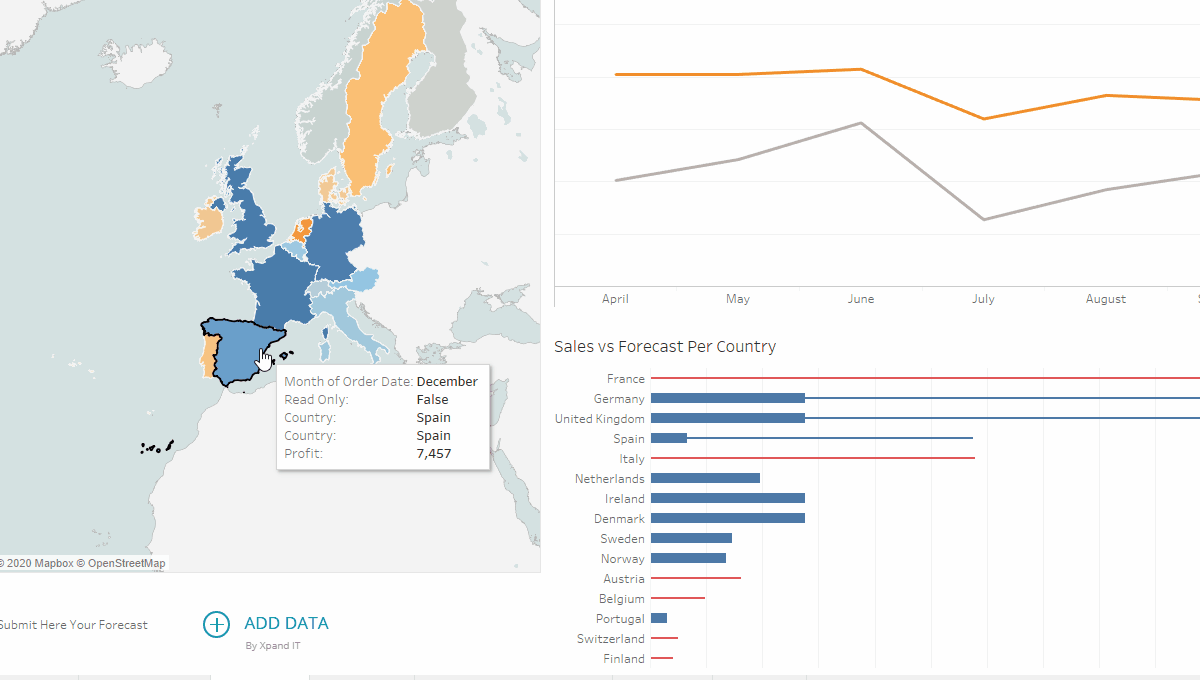
Task: Click the June peak on the orange line
Action: (x=861, y=69)
